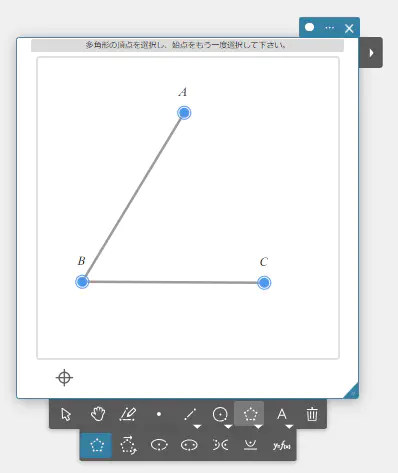
Task: Choose the polygon tool in the submenu row
Action: point(97,445)
